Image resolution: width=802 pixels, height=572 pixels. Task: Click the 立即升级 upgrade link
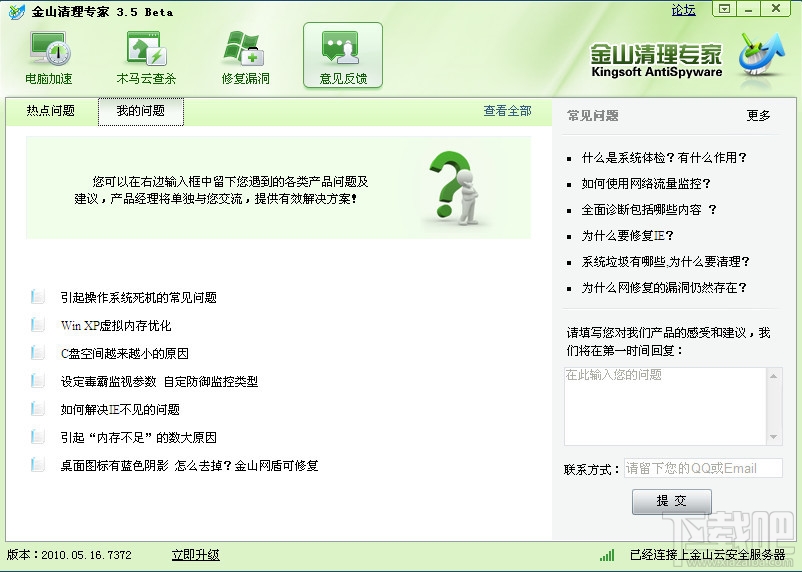click(x=195, y=555)
